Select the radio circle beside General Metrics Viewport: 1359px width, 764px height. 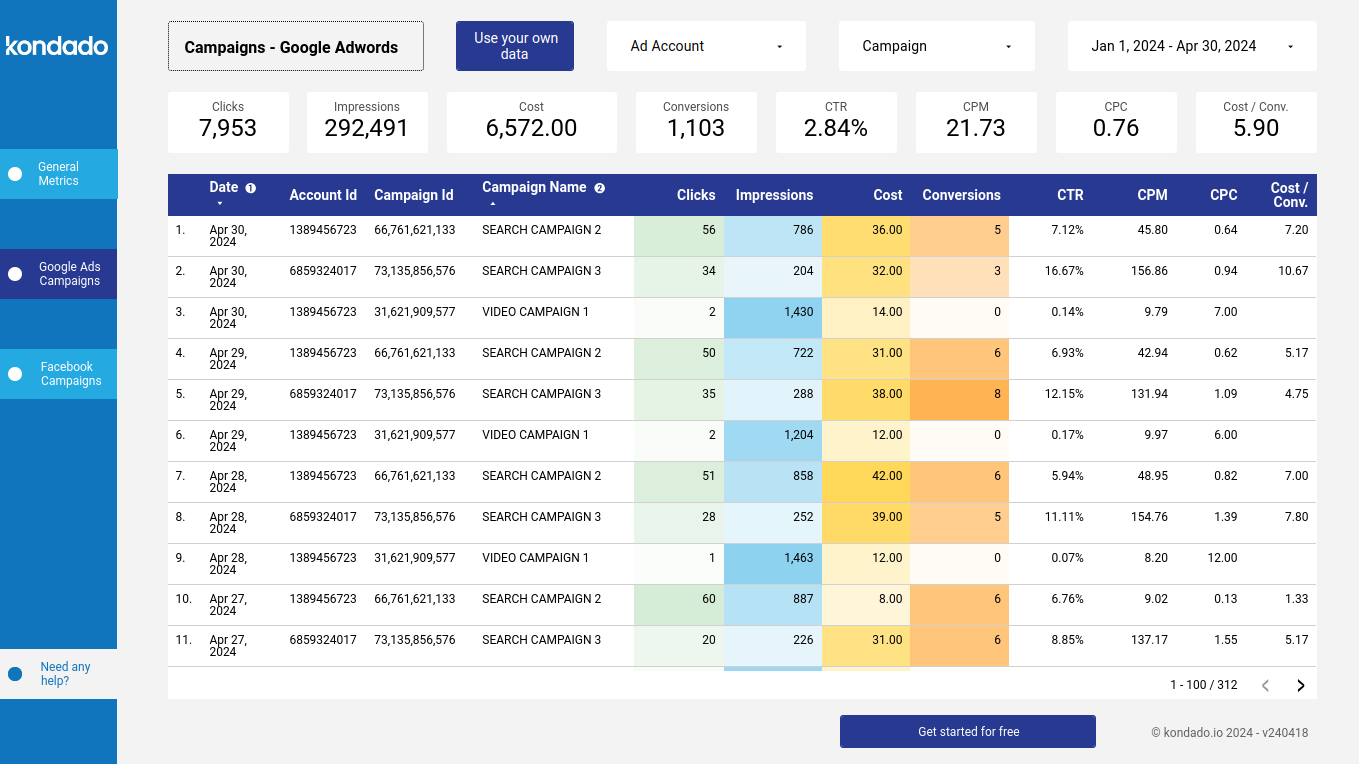14,173
